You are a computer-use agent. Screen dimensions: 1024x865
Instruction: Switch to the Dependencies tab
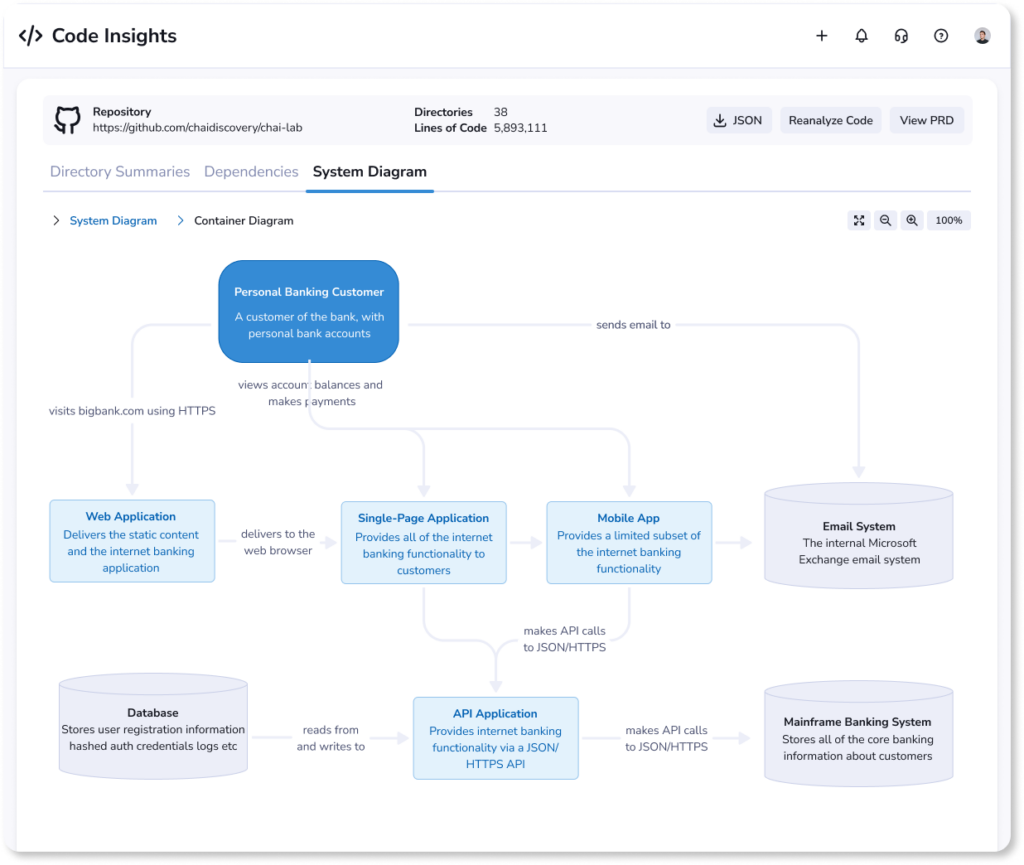pyautogui.click(x=251, y=172)
